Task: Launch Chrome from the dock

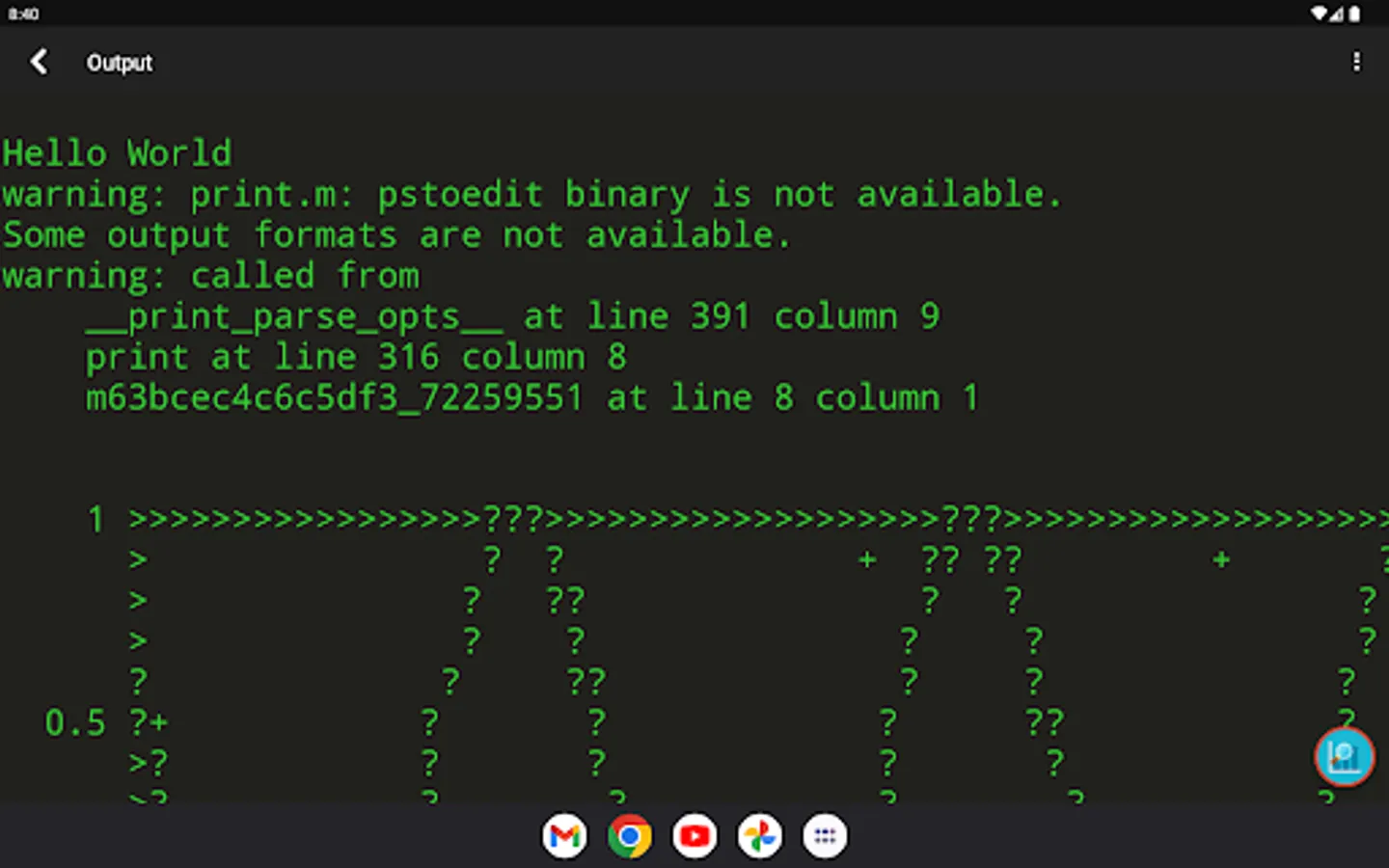Action: click(x=629, y=836)
